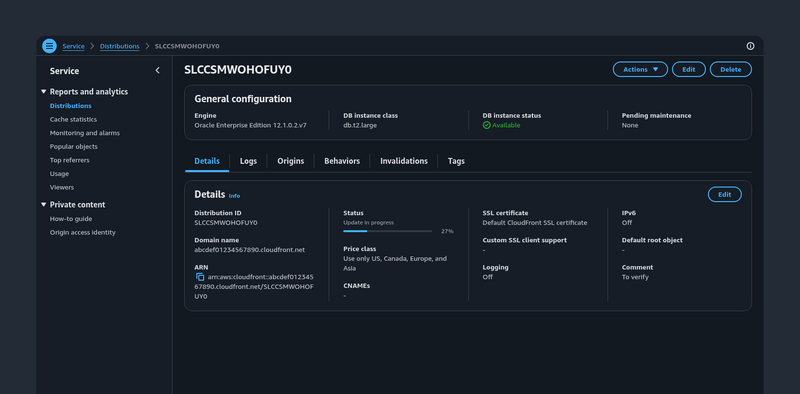Viewport: 800px width, 394px height.
Task: Click the info circle icon top right
Action: (x=750, y=46)
